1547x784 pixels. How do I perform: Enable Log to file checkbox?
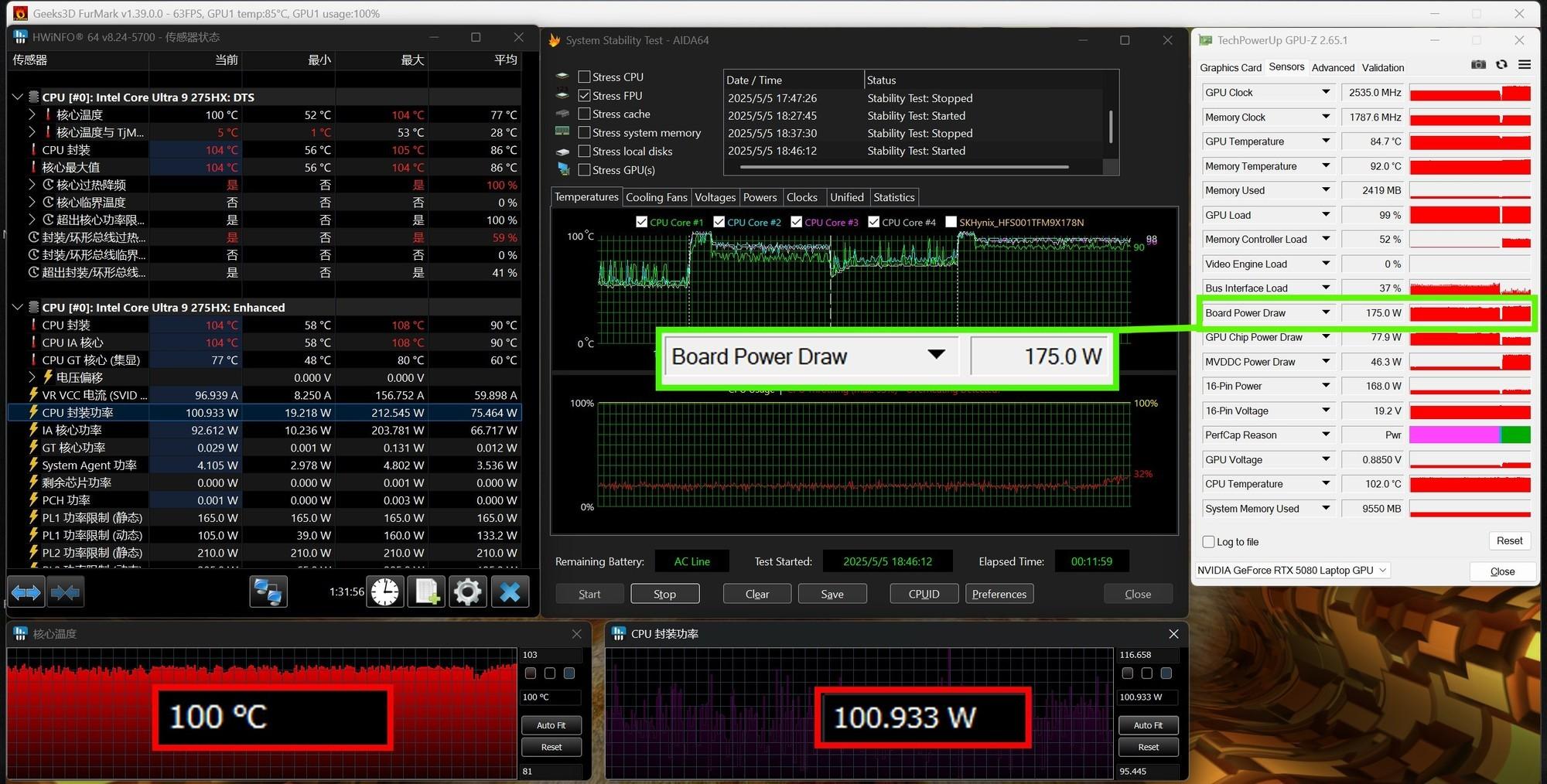click(x=1208, y=542)
